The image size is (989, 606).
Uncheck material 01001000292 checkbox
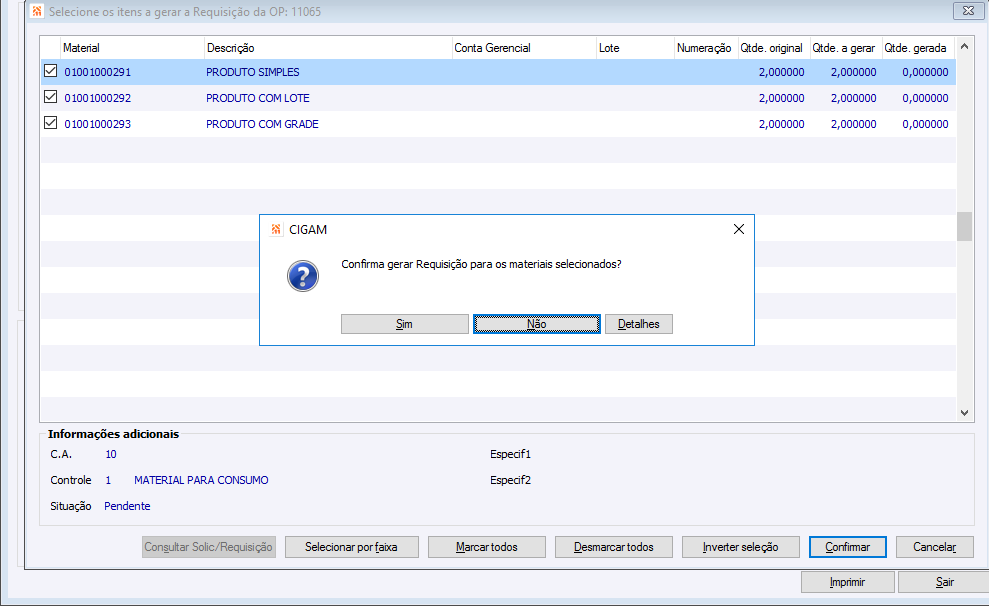coord(50,97)
